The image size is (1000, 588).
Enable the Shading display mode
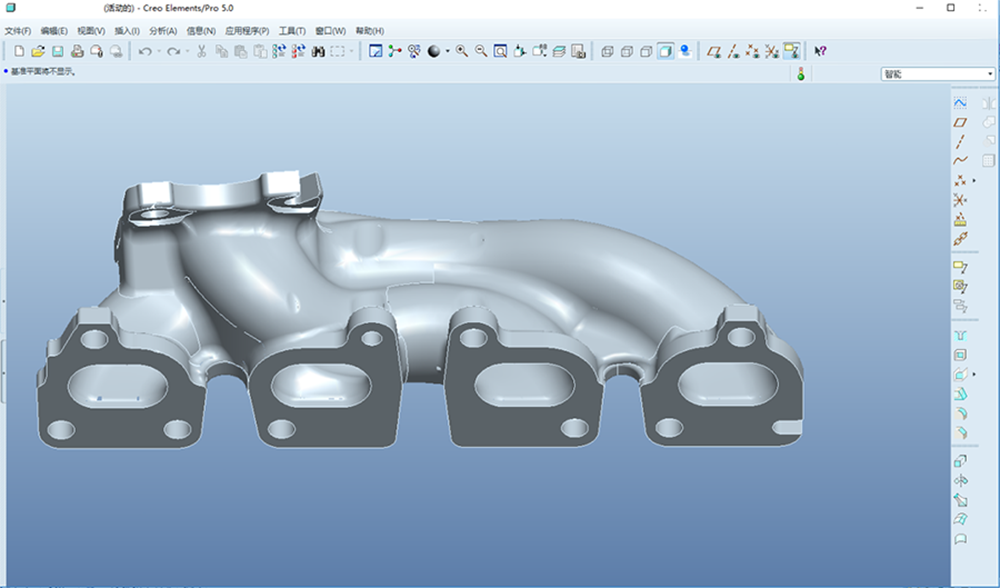pyautogui.click(x=666, y=51)
